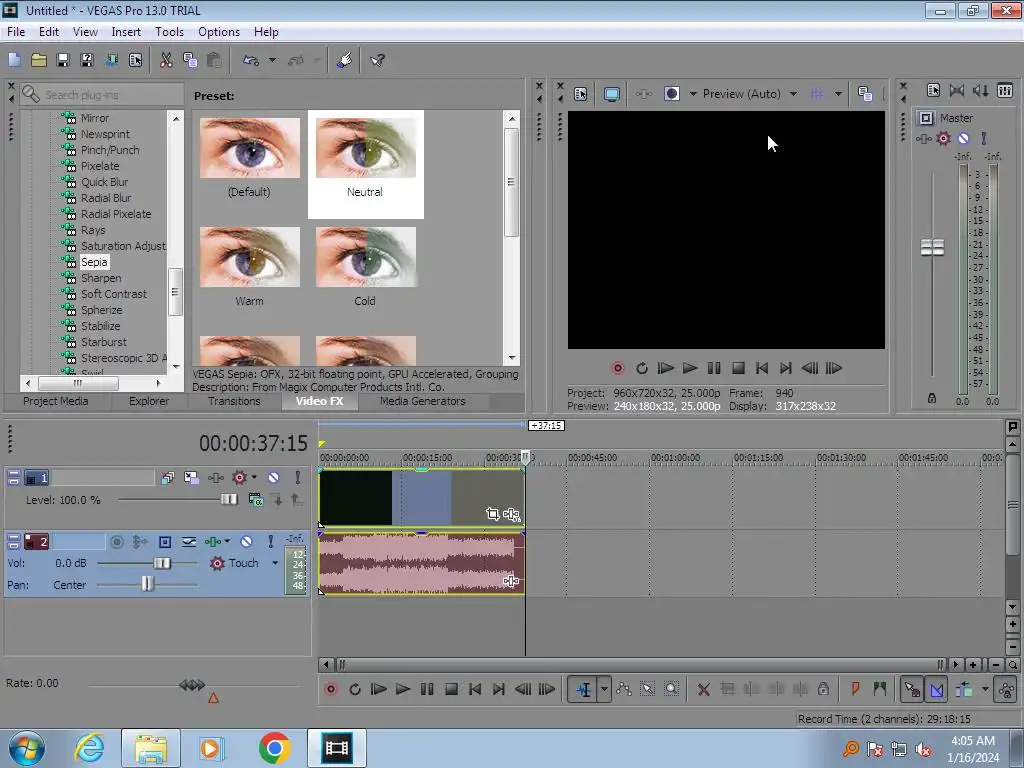The width and height of the screenshot is (1024, 768).
Task: Click the Copy icon in the toolbar
Action: click(190, 60)
